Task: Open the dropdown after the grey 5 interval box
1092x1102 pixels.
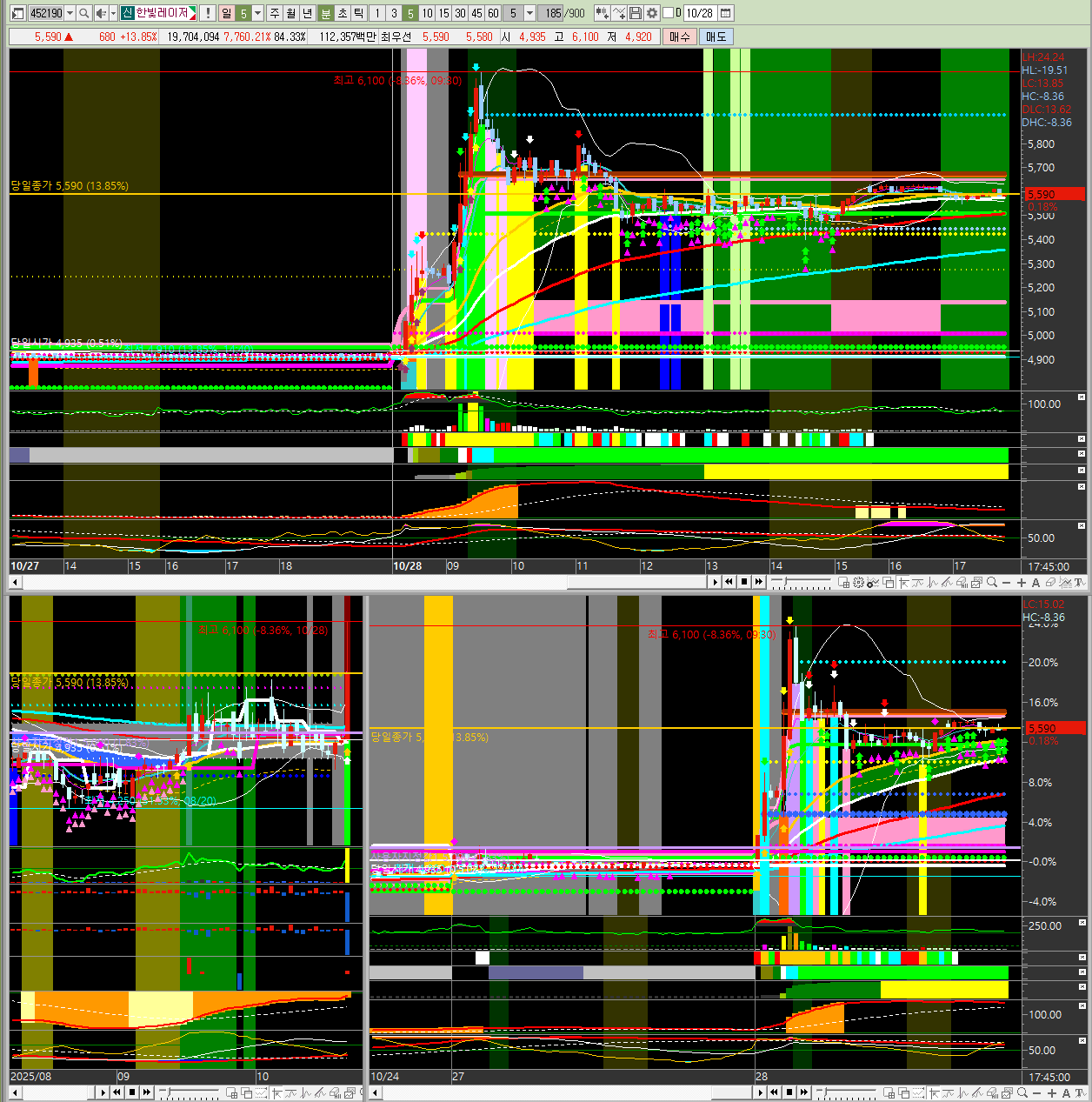Action: pos(529,13)
